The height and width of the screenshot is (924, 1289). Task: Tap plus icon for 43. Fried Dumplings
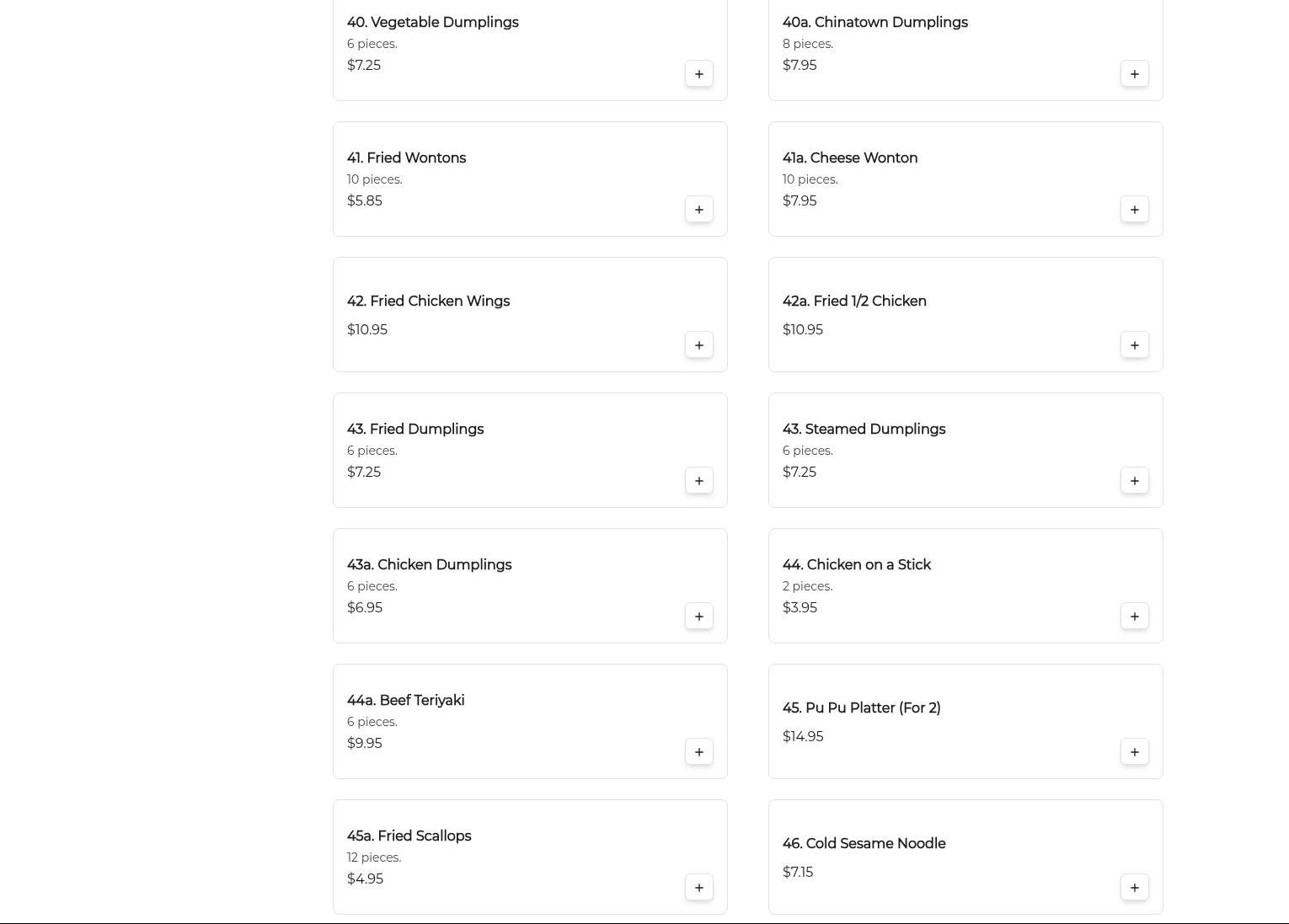coord(699,481)
